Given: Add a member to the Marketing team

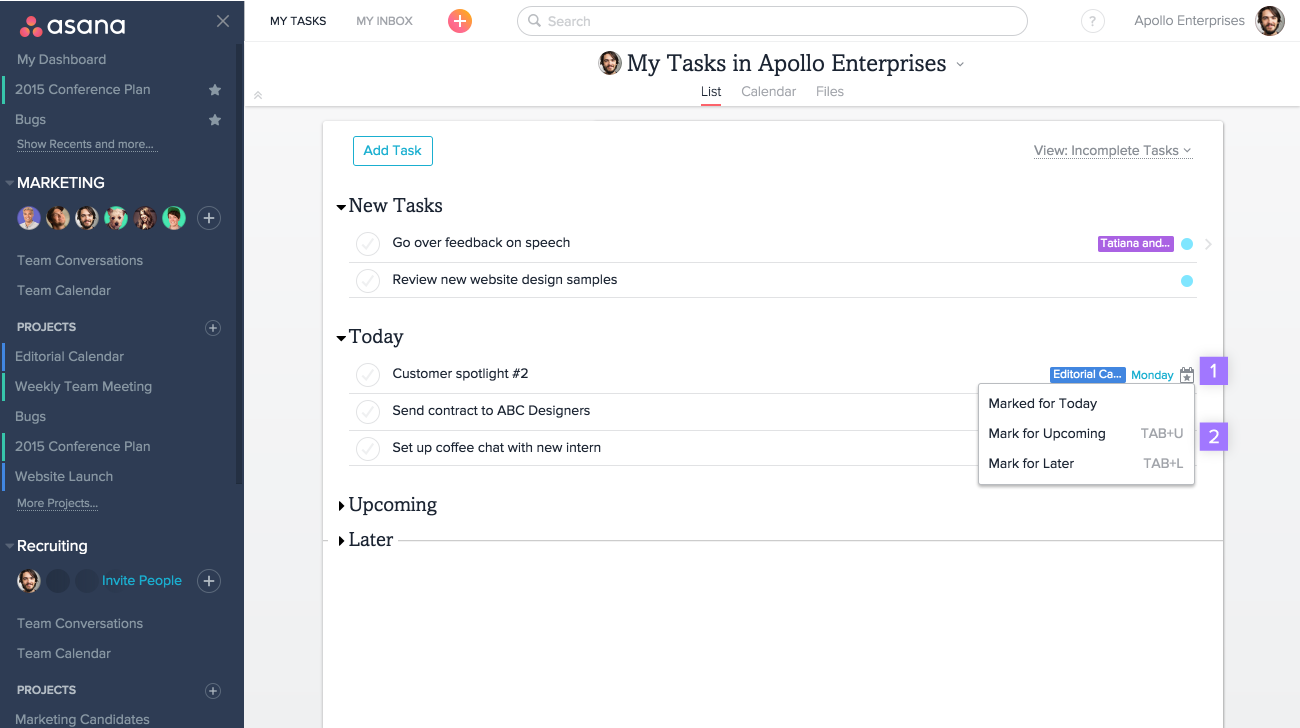Looking at the screenshot, I should tap(208, 218).
